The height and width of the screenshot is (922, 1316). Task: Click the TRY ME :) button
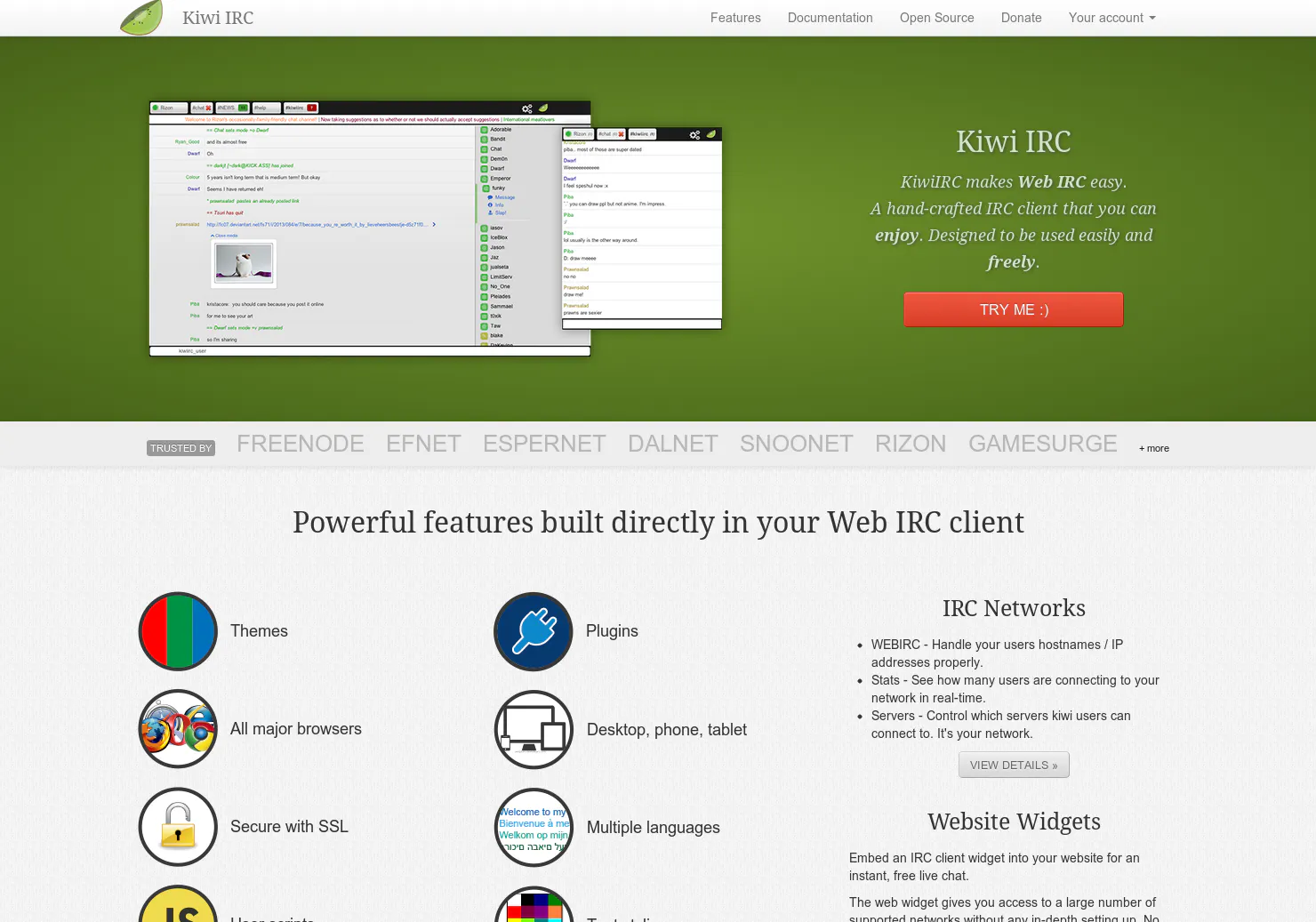[1014, 309]
